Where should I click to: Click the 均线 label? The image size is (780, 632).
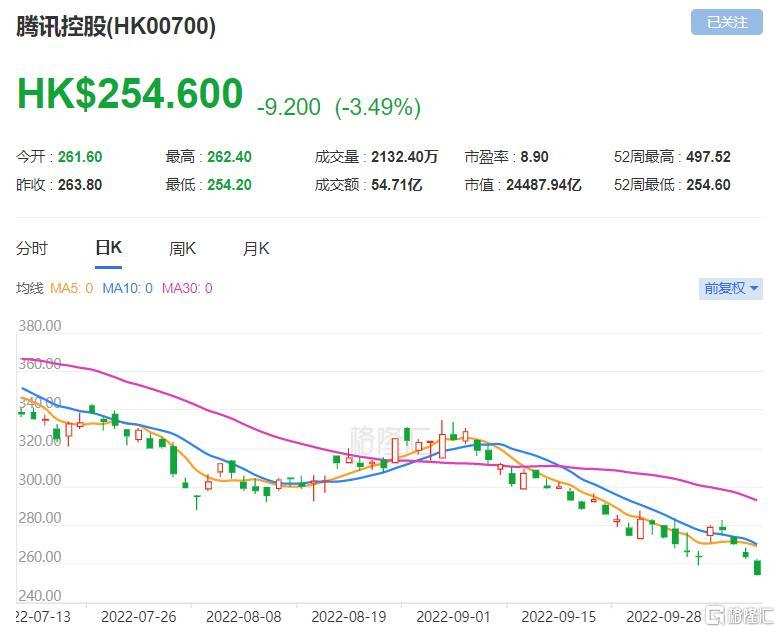(30, 288)
